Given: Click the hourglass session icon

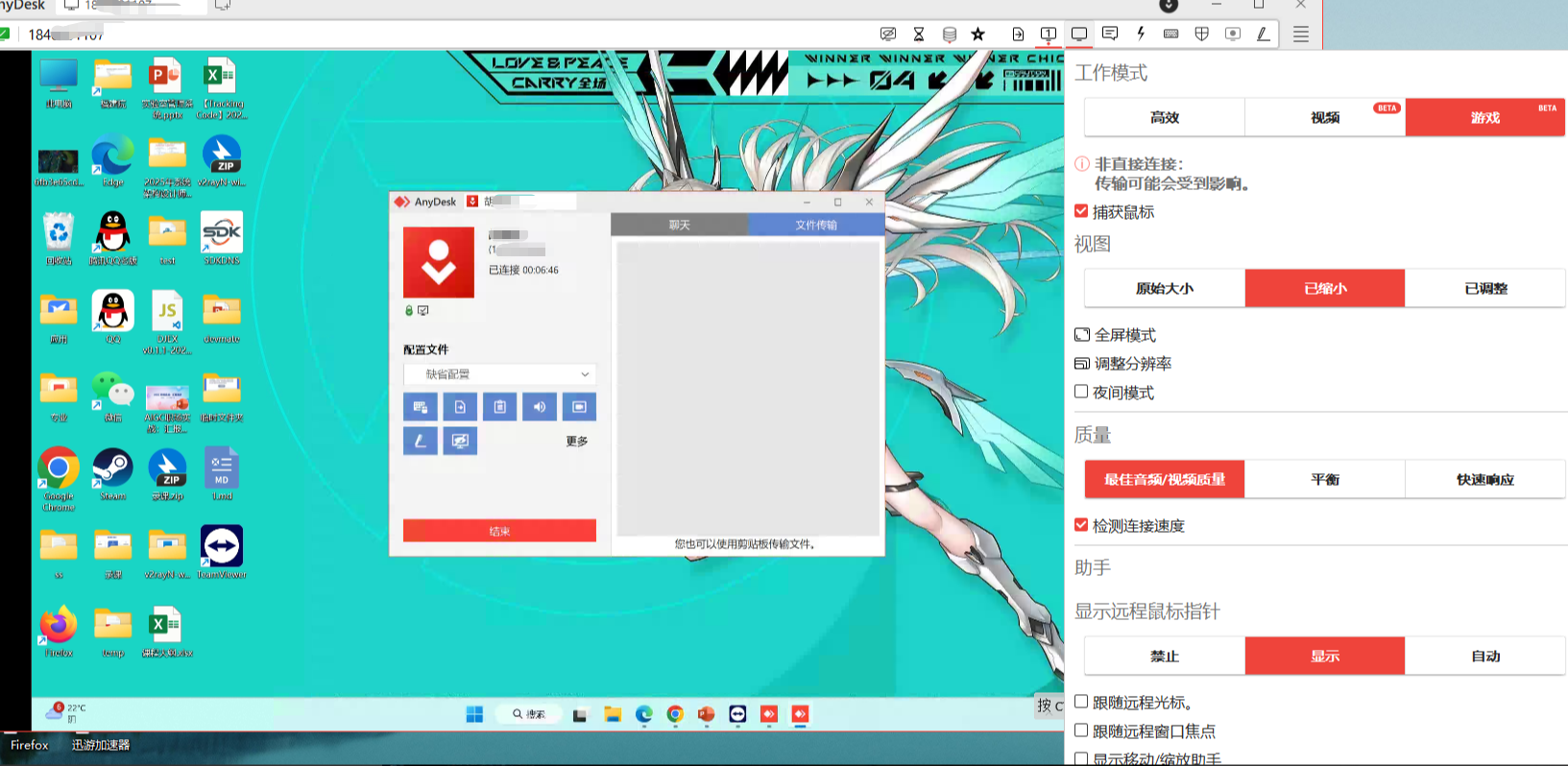Looking at the screenshot, I should tap(919, 34).
